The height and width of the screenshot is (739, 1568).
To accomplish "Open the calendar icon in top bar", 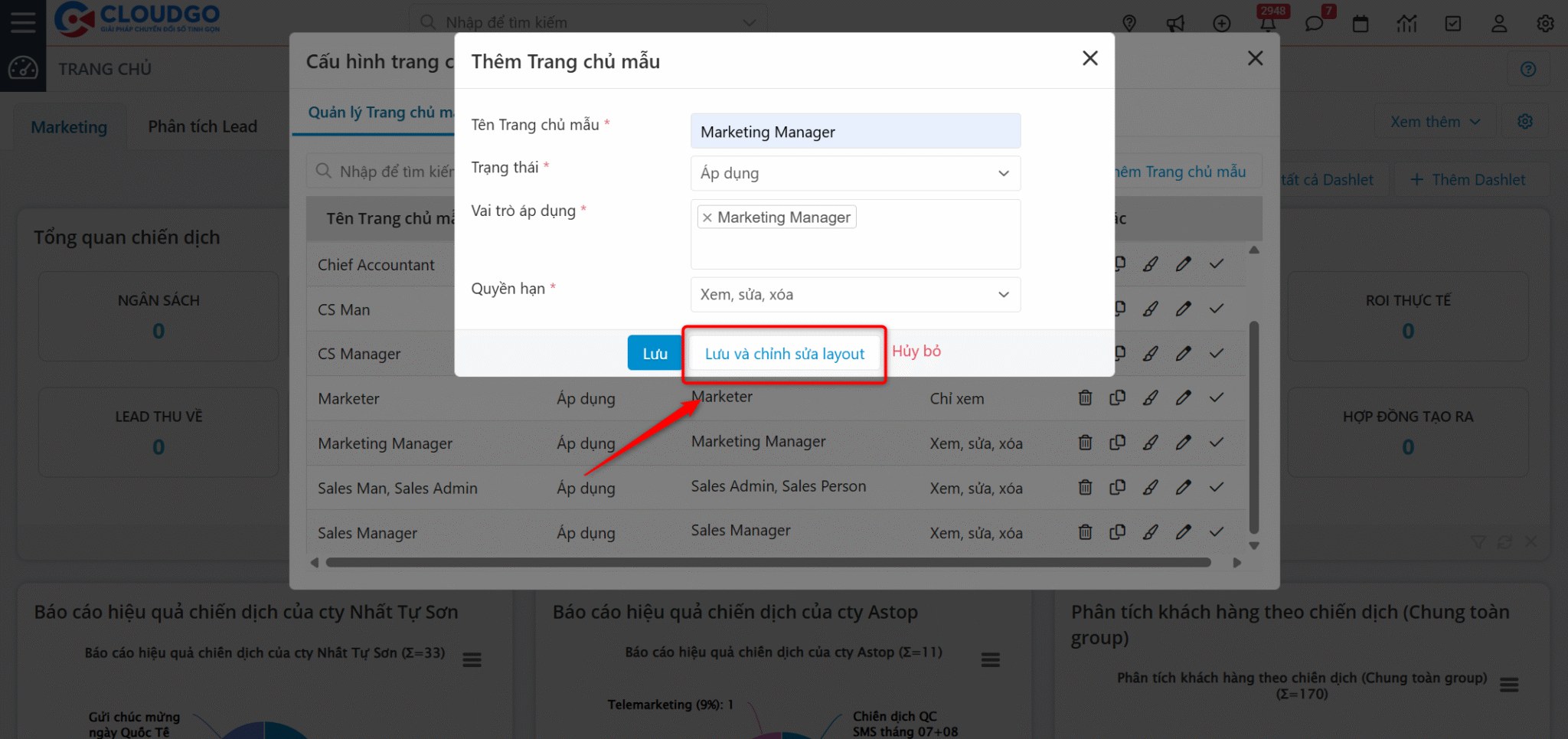I will pyautogui.click(x=1361, y=24).
